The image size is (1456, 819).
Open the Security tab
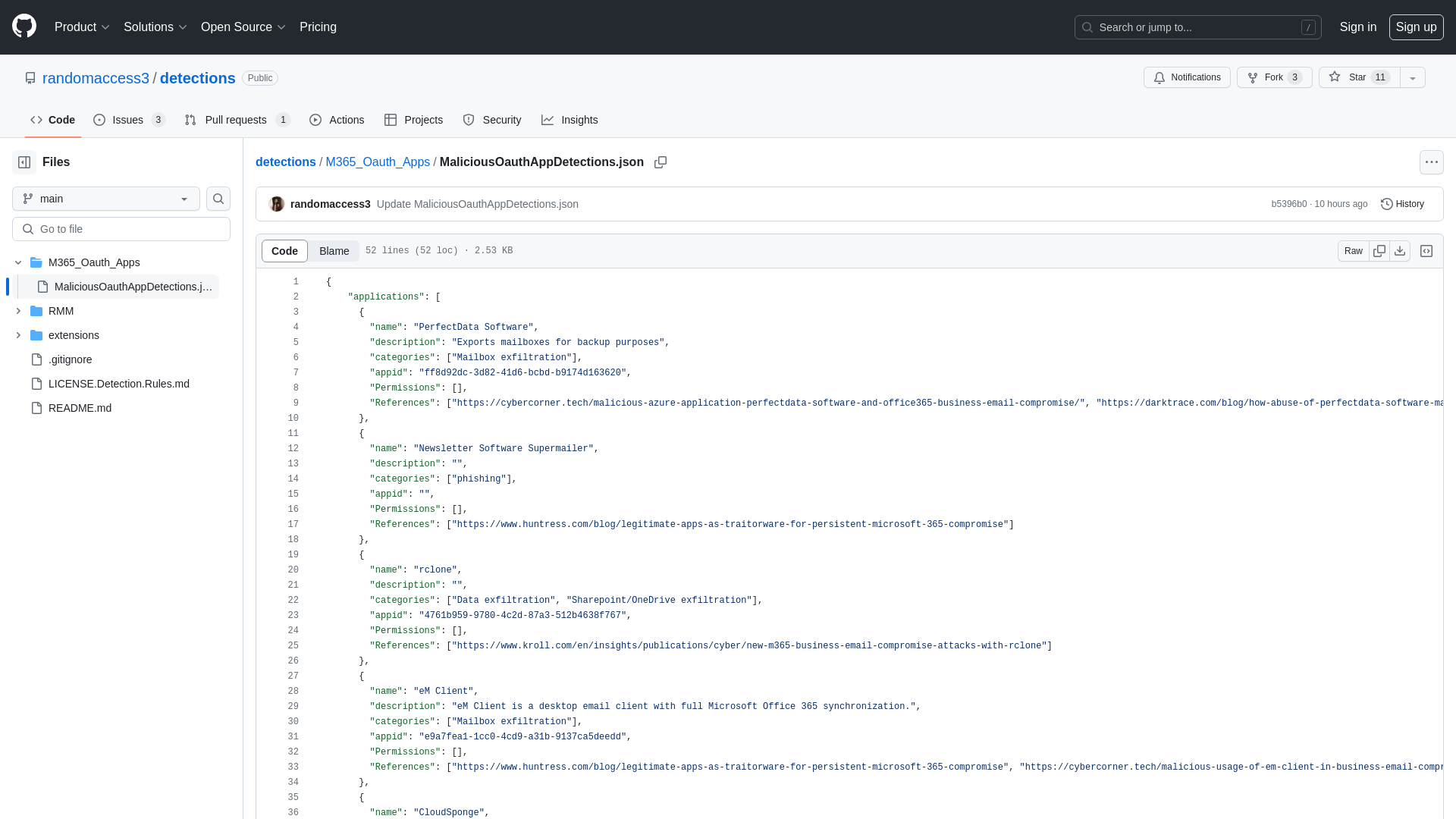(x=491, y=120)
